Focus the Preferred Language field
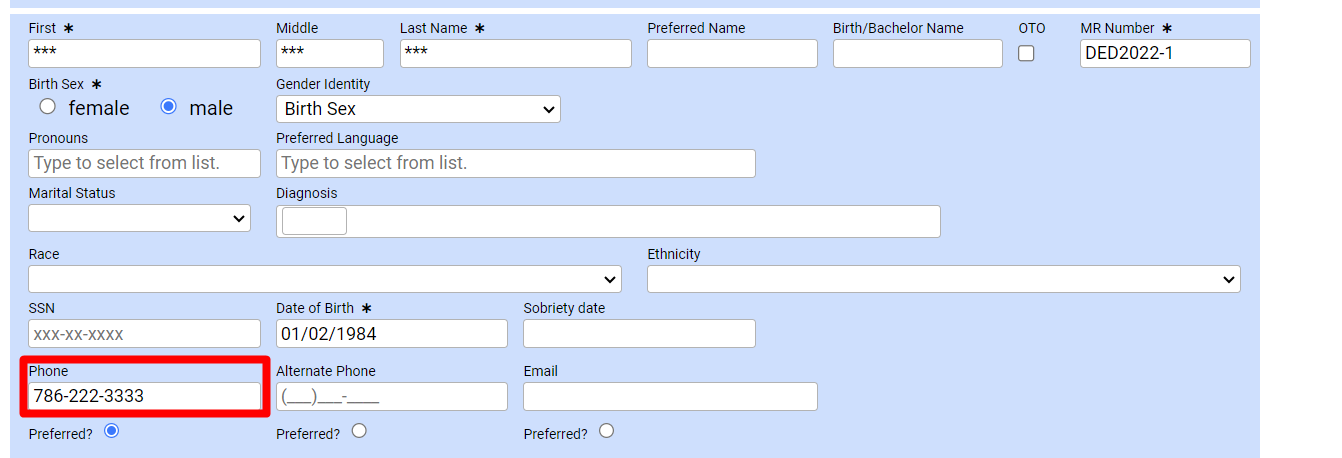Image resolution: width=1342 pixels, height=458 pixels. (x=515, y=163)
